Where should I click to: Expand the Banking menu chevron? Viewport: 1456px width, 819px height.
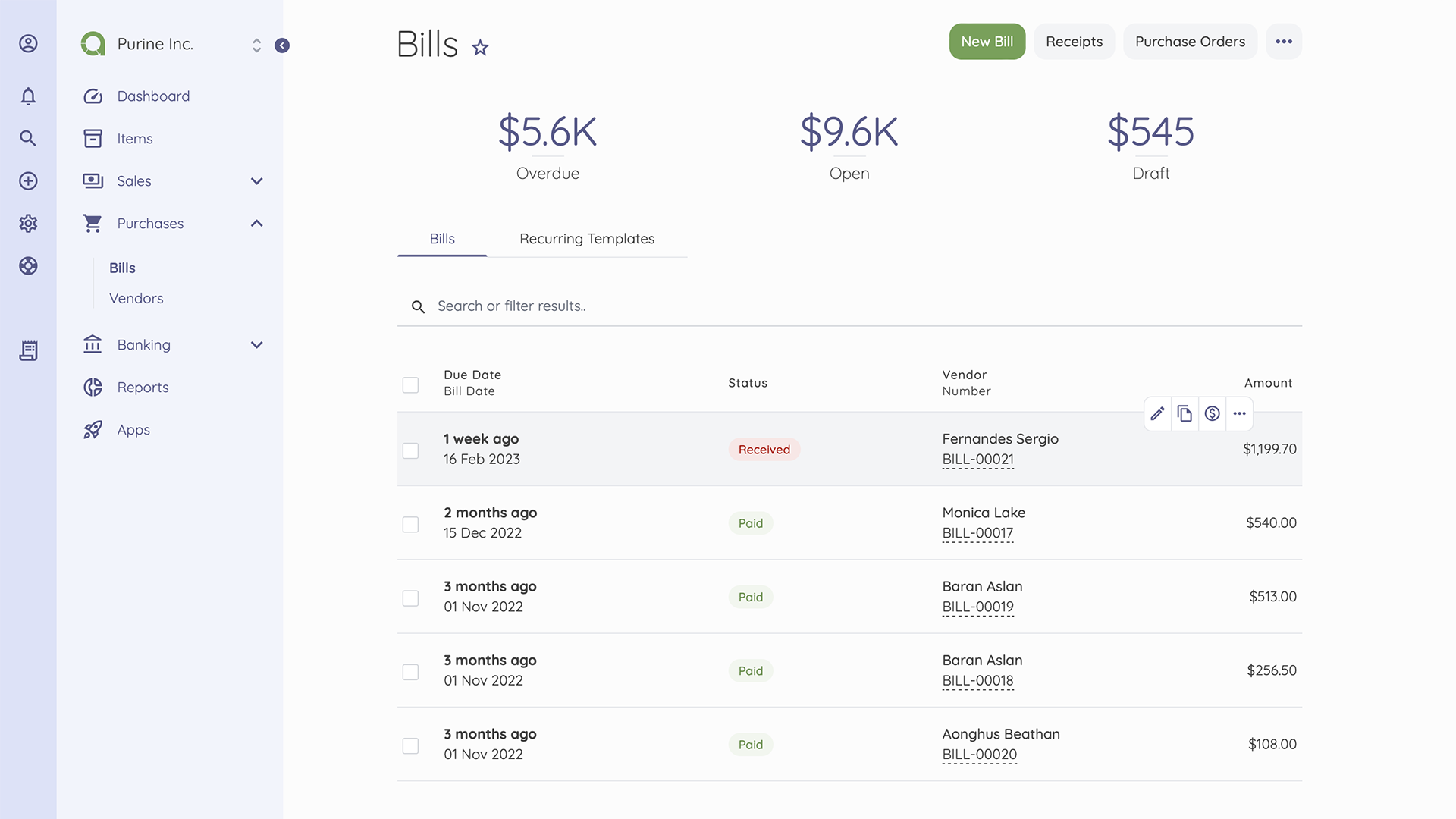(256, 345)
